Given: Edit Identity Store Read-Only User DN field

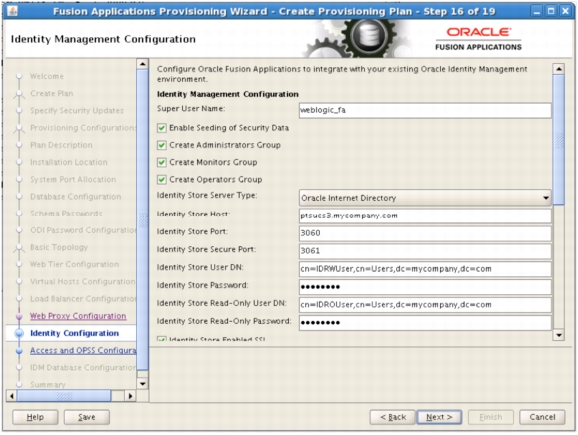Looking at the screenshot, I should point(425,305).
